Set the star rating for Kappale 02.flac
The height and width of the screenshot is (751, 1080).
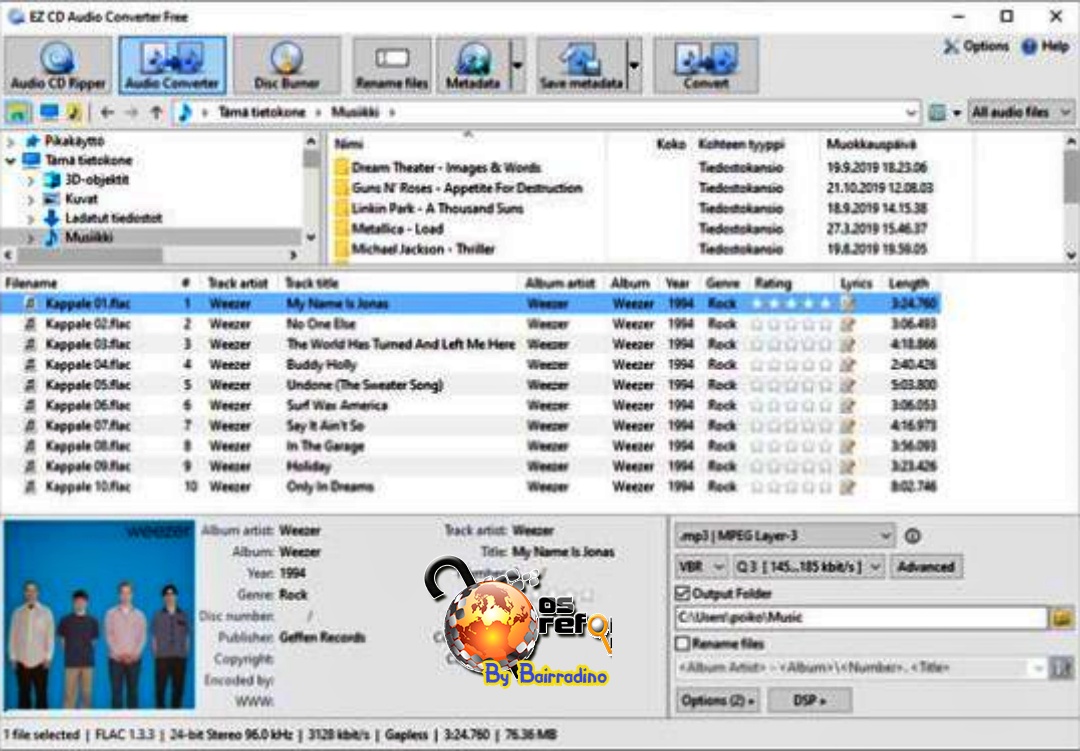coord(791,324)
